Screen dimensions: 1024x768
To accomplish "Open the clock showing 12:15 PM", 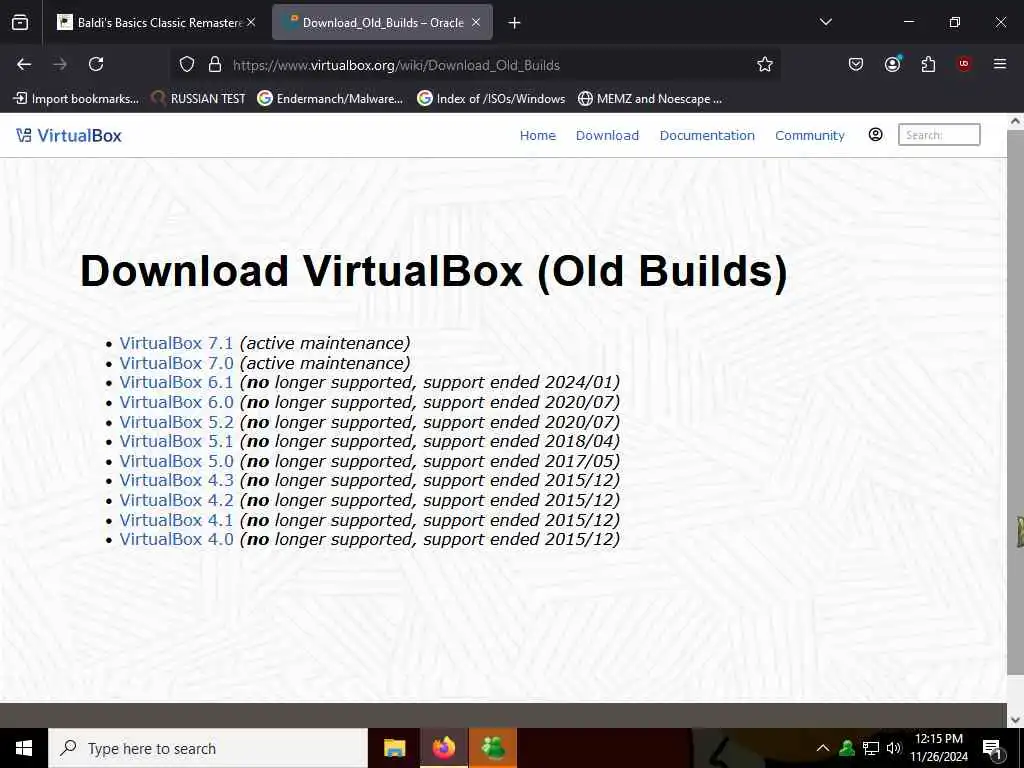I will [x=939, y=748].
